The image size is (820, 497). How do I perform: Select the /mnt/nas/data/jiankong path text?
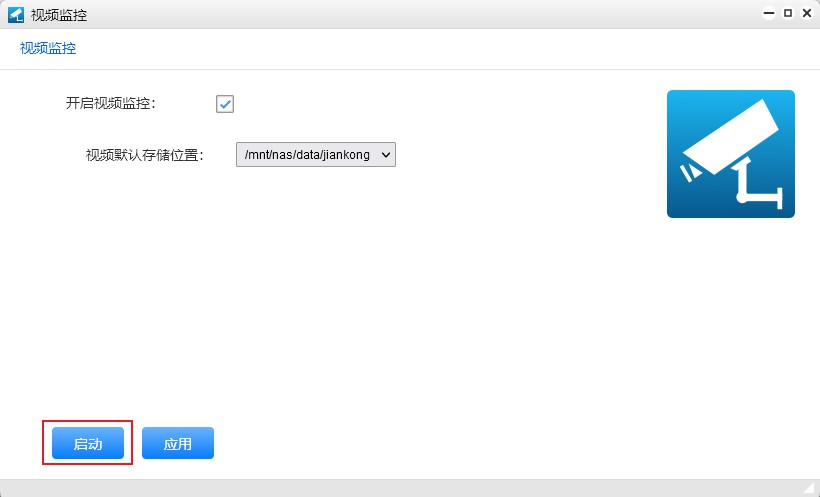[306, 155]
